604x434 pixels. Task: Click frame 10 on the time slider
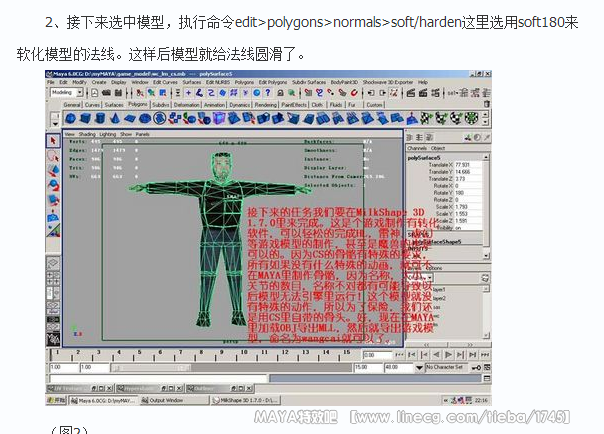[x=244, y=352]
